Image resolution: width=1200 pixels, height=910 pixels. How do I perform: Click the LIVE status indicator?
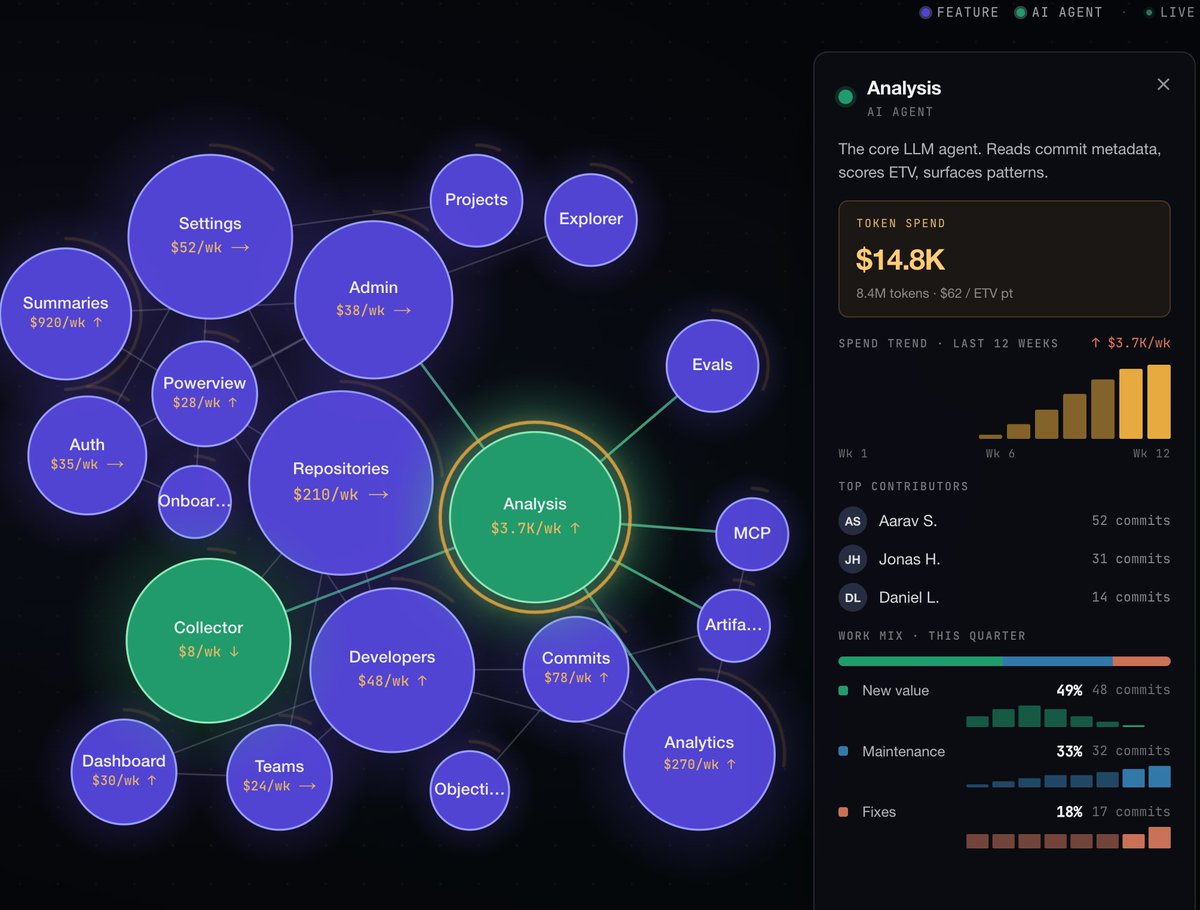click(x=1169, y=13)
